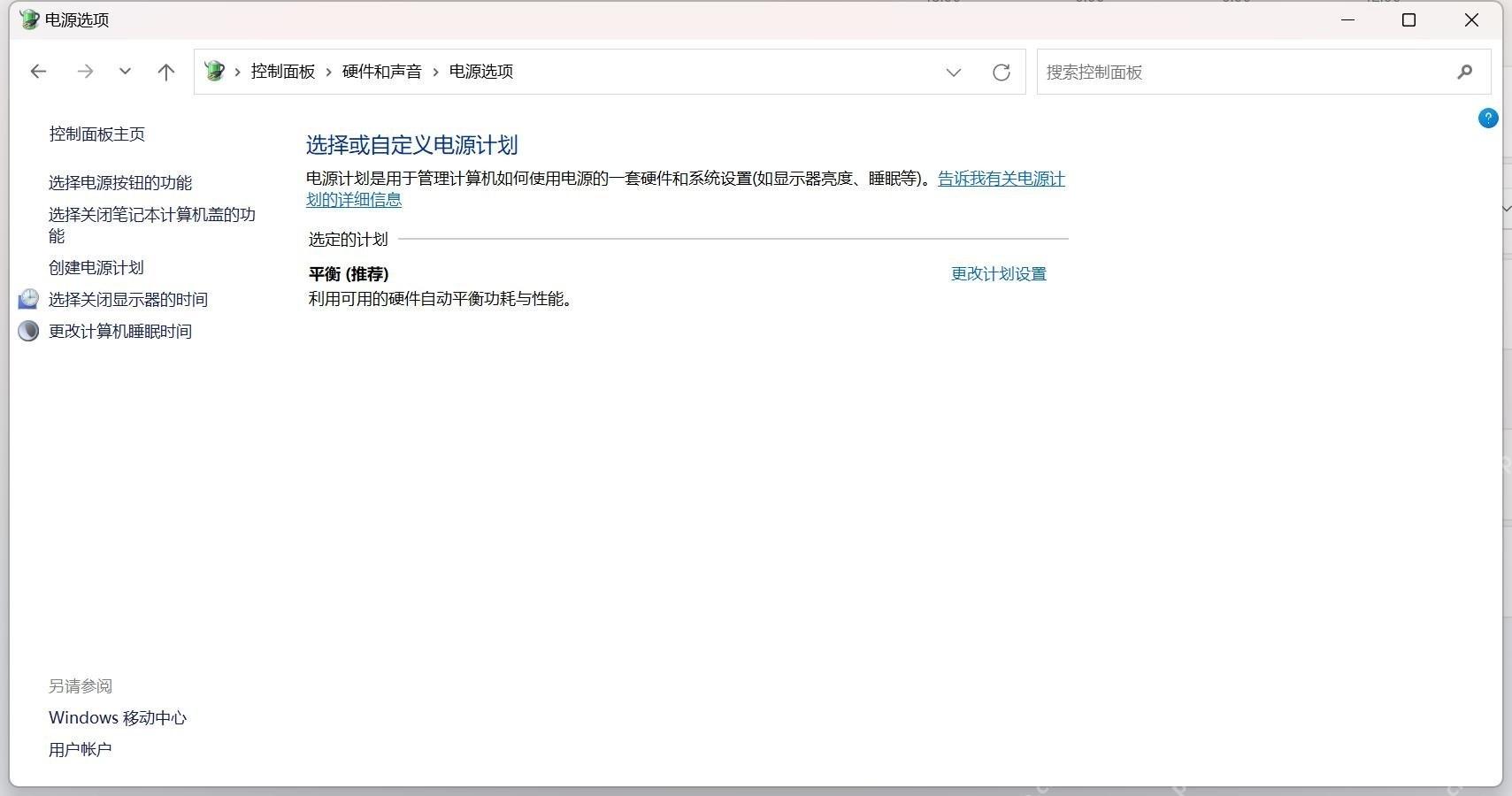
Task: Open 选择电源按钮的功能
Action: click(120, 183)
